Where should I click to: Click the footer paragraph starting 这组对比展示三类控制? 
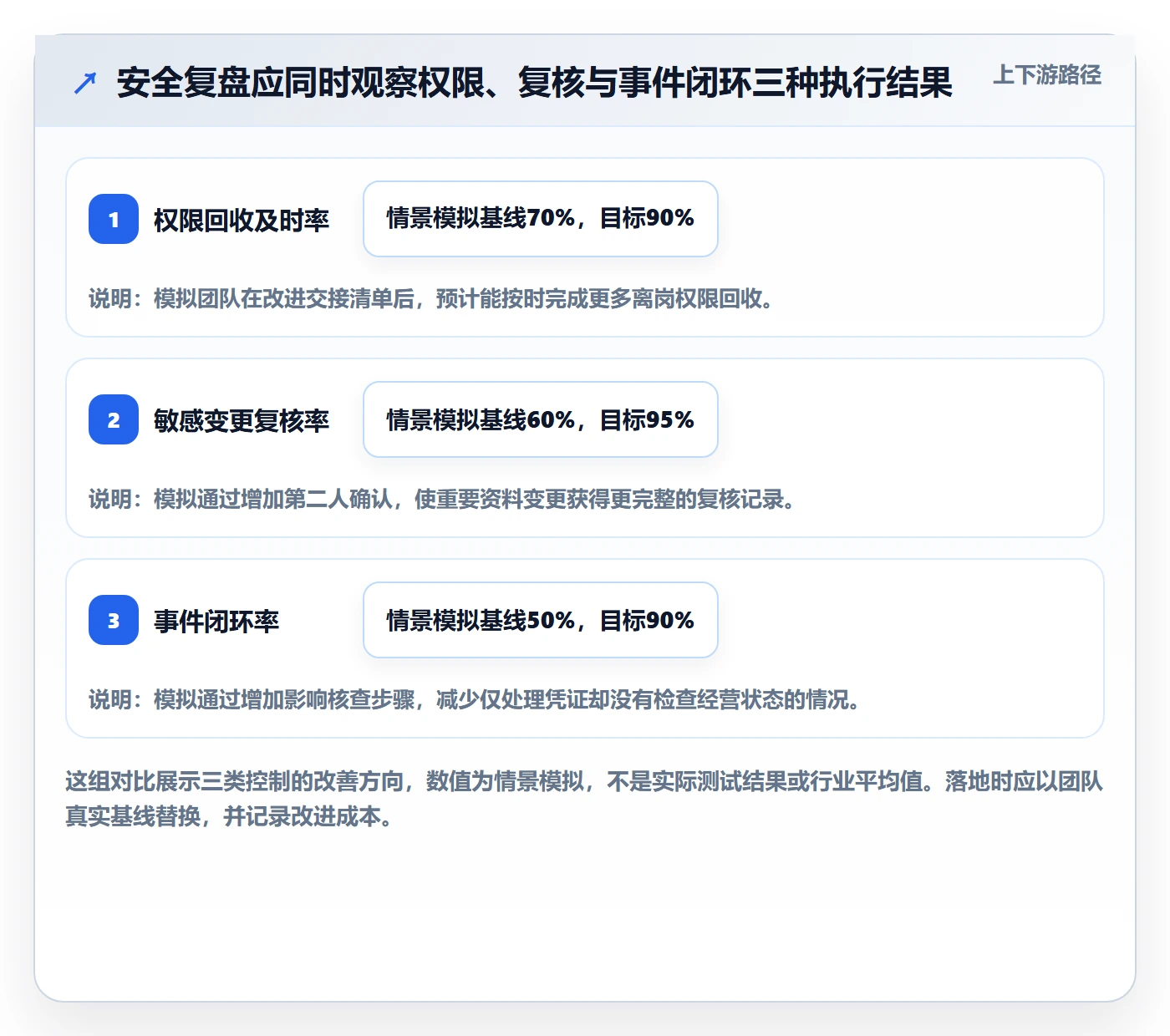pyautogui.click(x=584, y=799)
